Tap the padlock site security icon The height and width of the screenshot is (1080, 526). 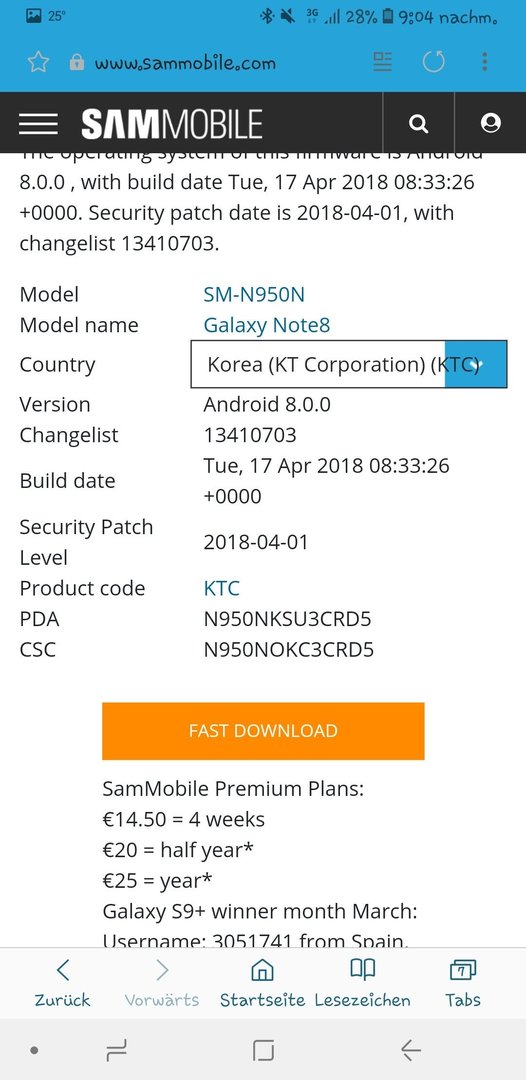[x=76, y=63]
